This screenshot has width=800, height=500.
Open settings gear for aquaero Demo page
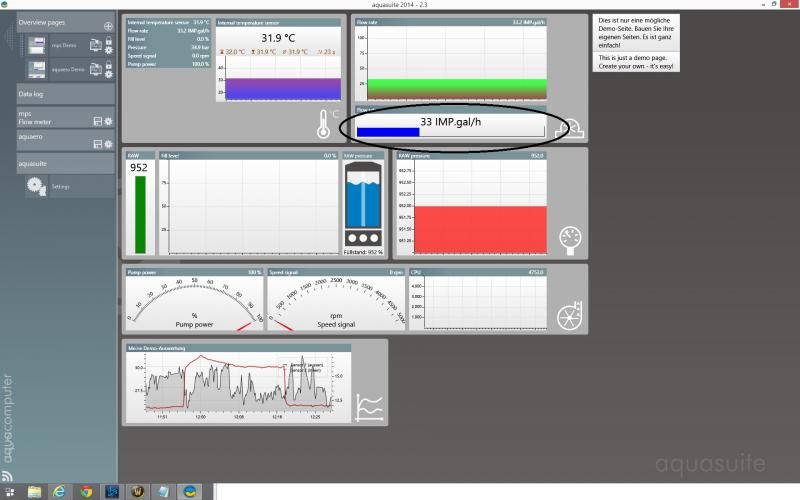pyautogui.click(x=108, y=74)
